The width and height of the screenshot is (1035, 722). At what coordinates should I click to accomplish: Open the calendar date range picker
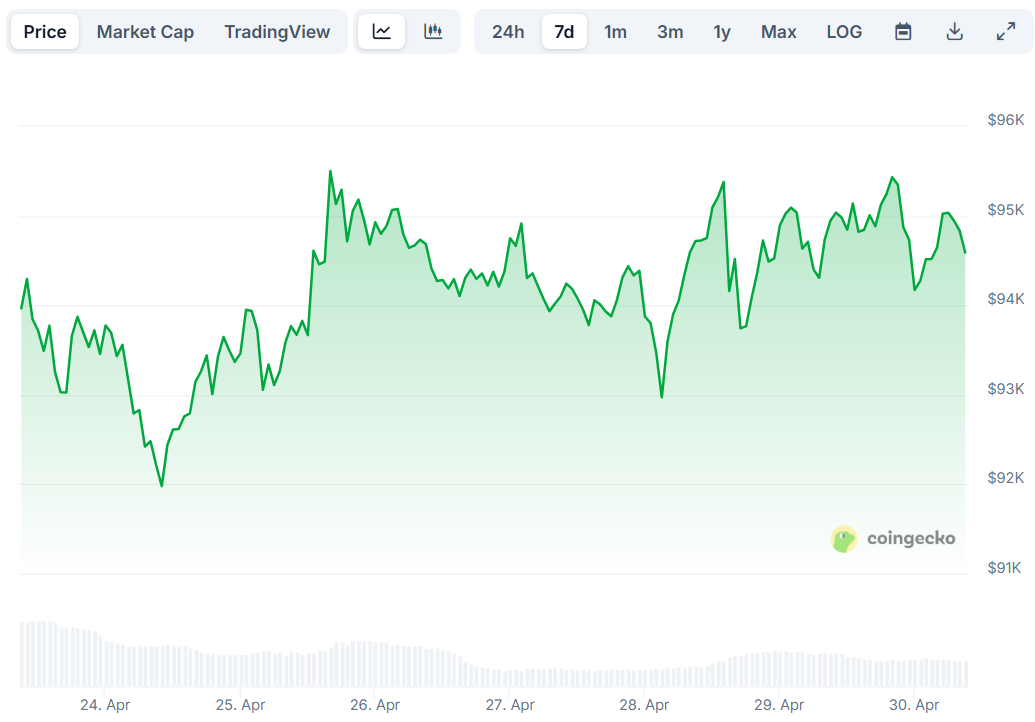click(x=903, y=32)
